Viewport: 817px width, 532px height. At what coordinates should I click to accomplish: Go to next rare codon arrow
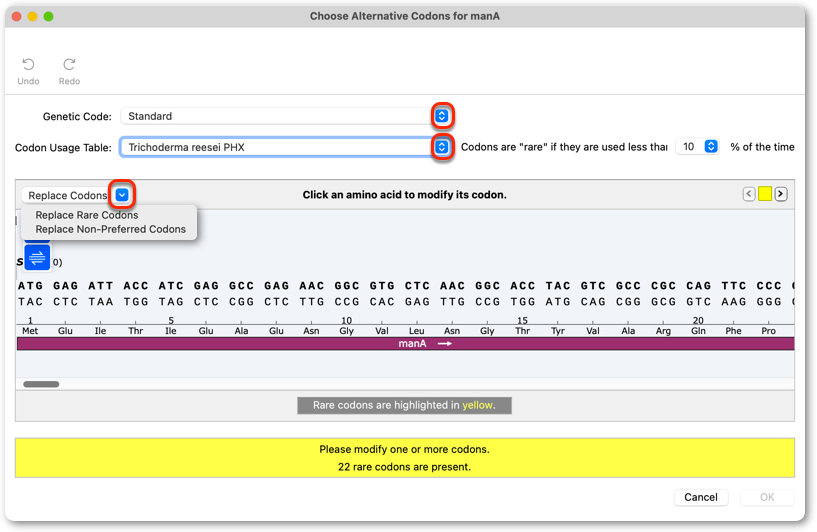[x=781, y=194]
